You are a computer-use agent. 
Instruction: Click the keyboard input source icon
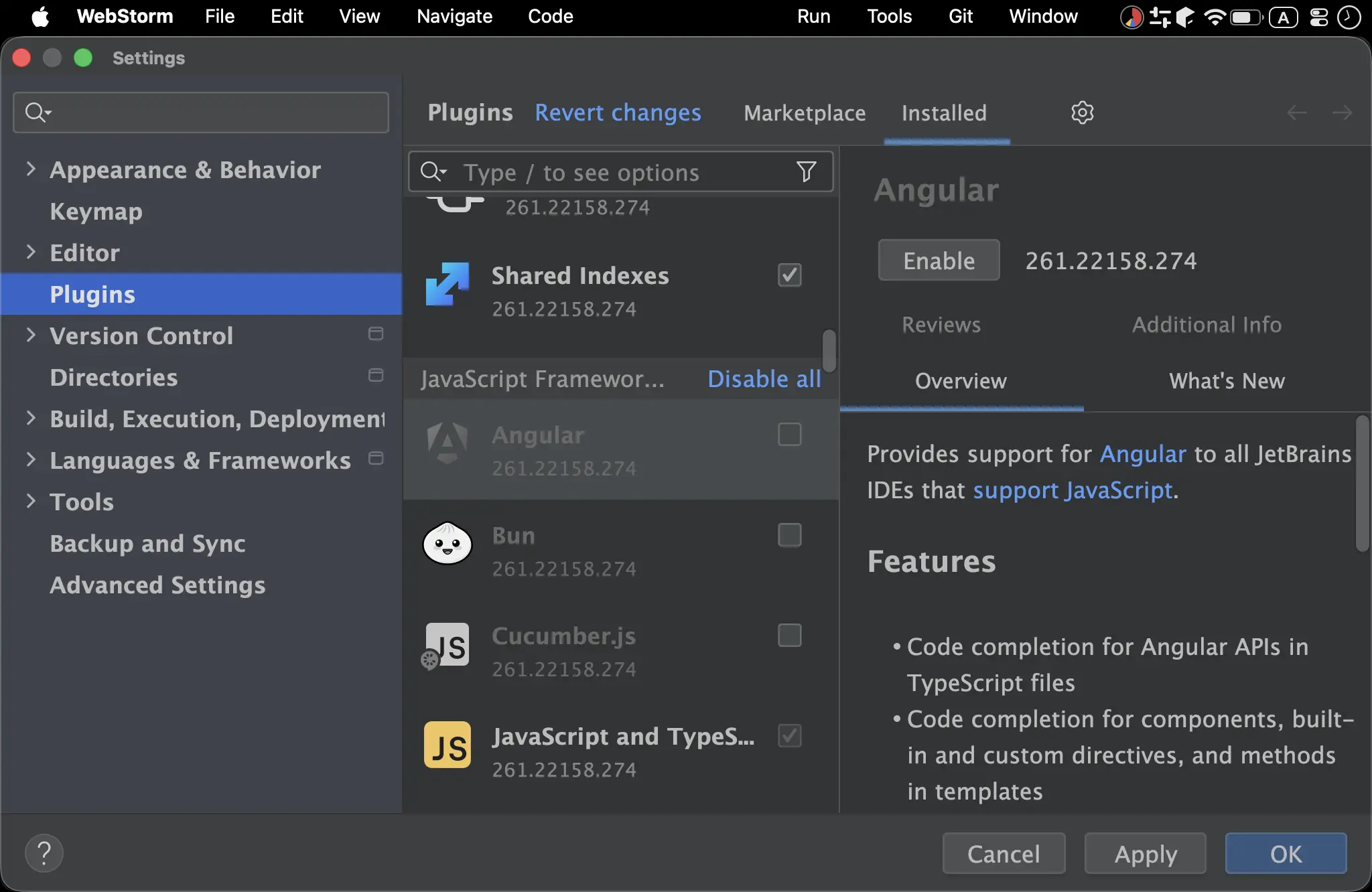[x=1283, y=17]
